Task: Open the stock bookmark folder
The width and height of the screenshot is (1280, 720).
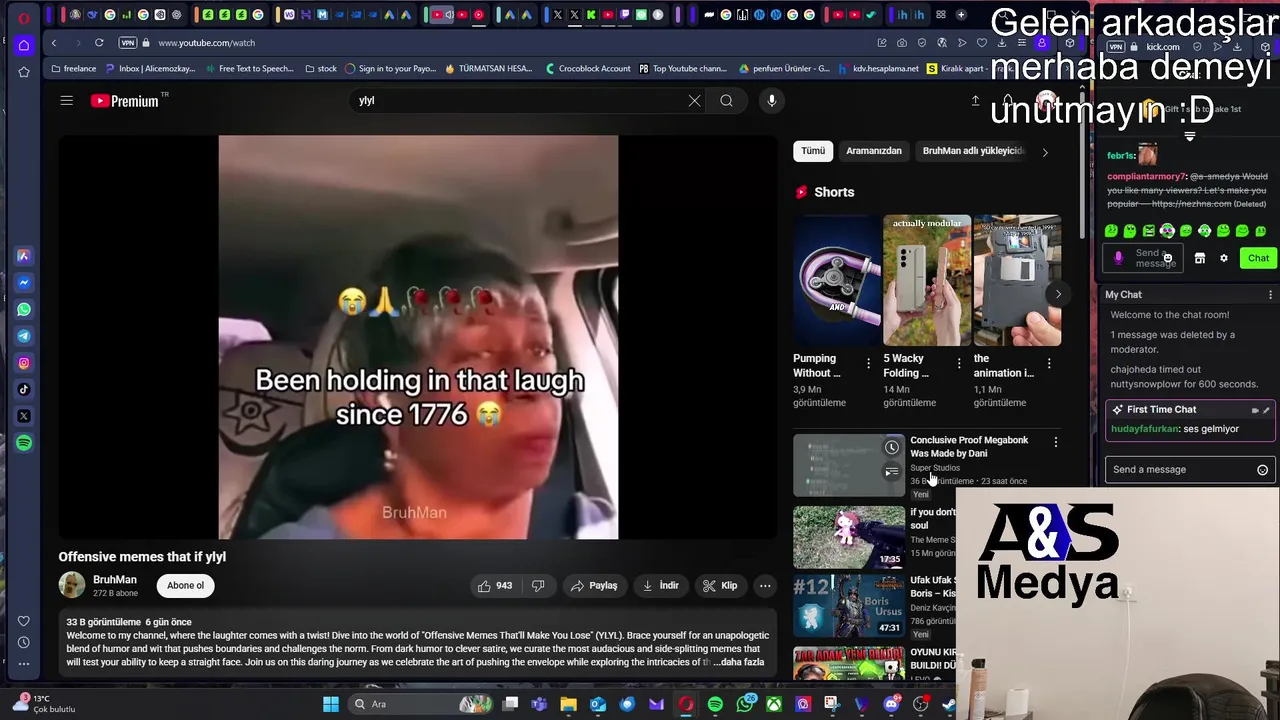Action: (x=320, y=69)
